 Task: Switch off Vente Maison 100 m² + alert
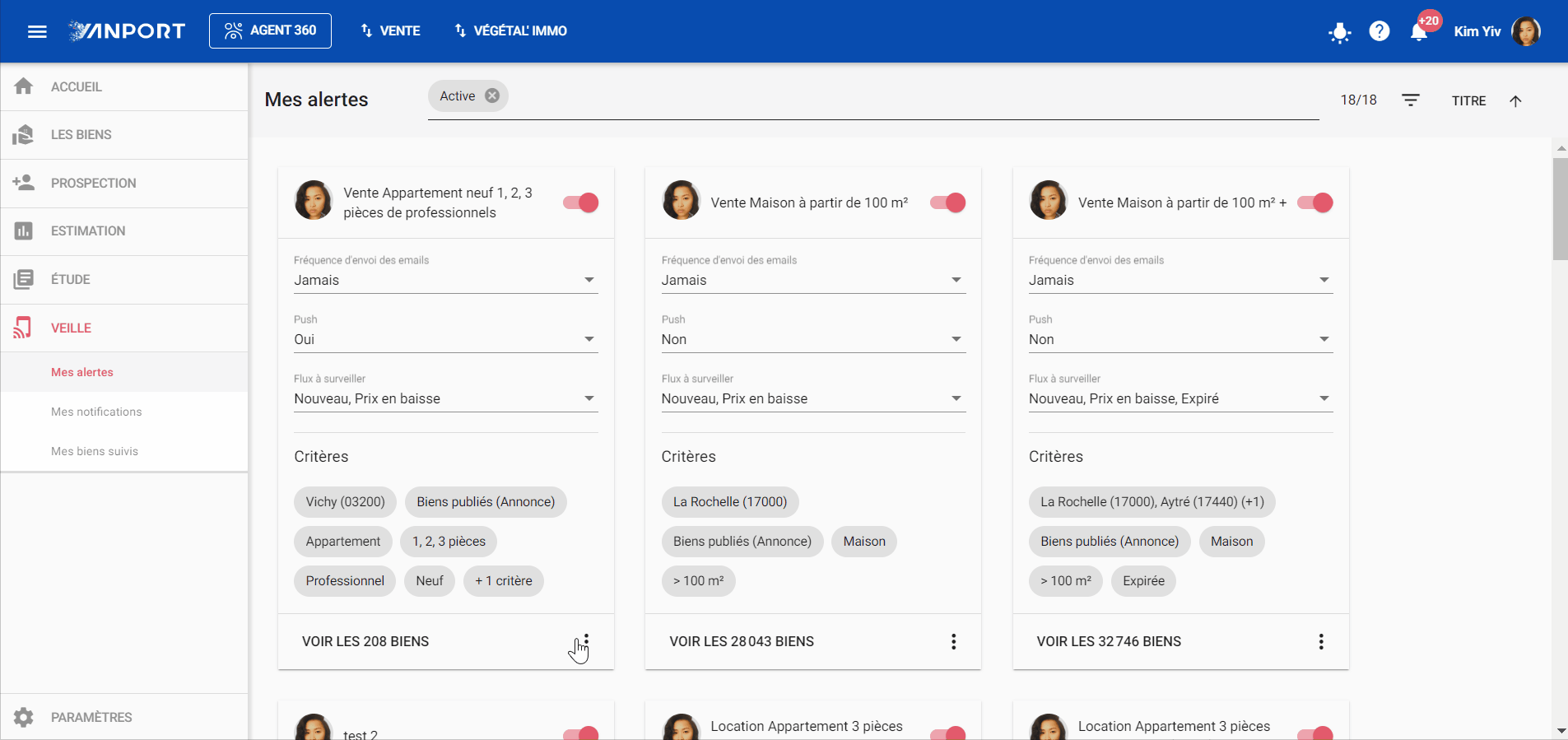pyautogui.click(x=1315, y=202)
